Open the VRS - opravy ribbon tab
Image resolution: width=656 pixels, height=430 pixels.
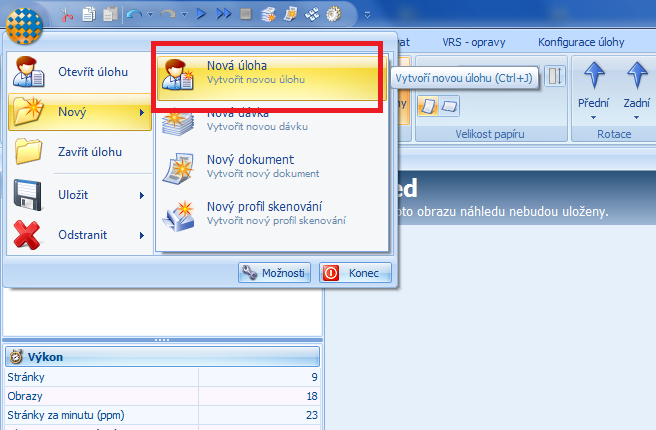pos(474,42)
